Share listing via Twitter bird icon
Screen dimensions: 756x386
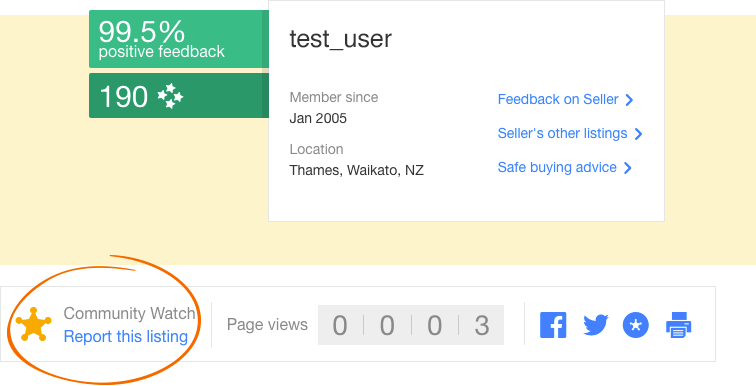pos(595,325)
